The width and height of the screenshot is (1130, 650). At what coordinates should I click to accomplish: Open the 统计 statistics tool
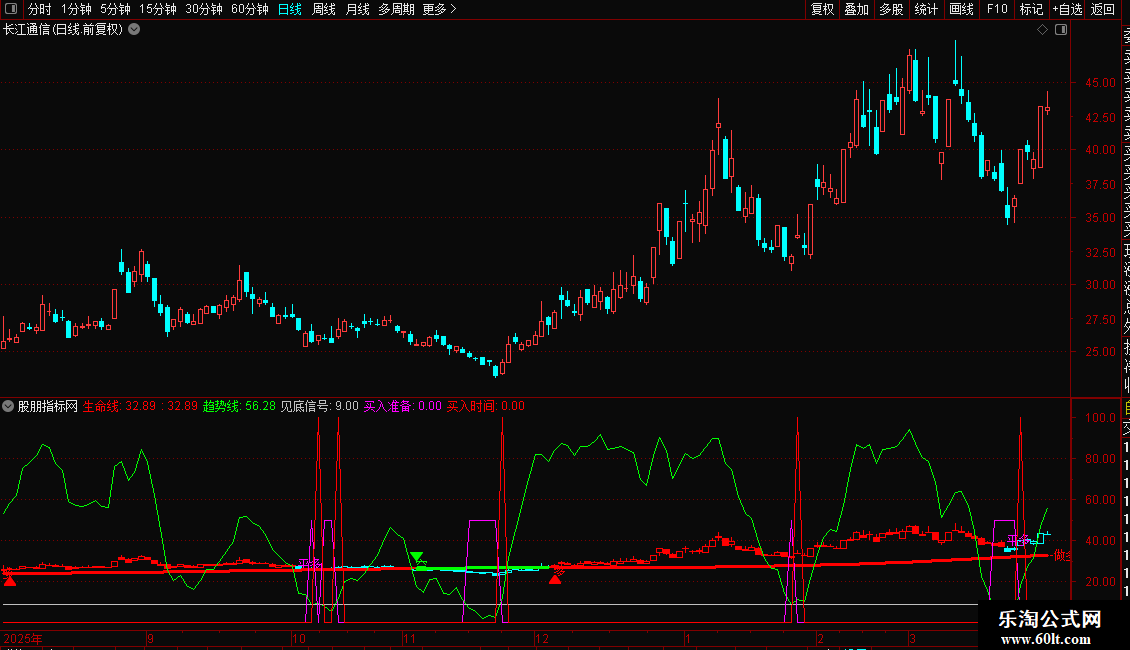click(926, 9)
